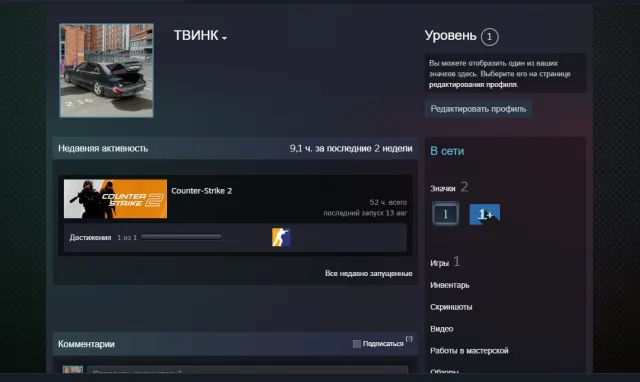Open the Видео link

tap(442, 329)
